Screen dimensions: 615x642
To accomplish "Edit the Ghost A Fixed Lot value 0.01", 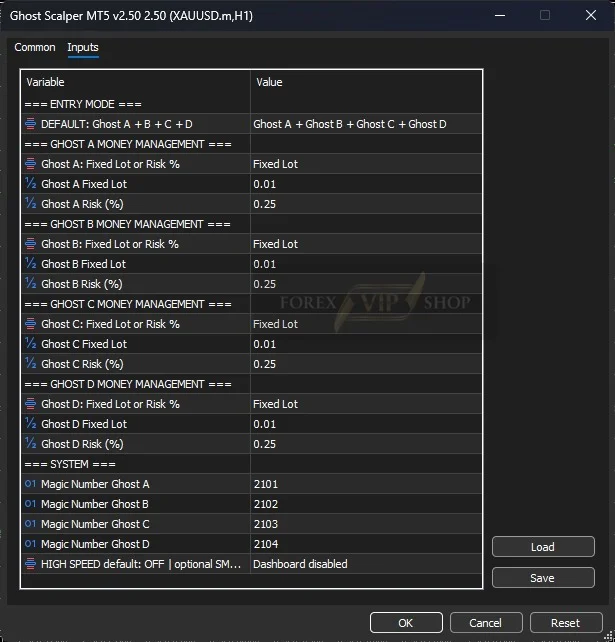I will (366, 184).
